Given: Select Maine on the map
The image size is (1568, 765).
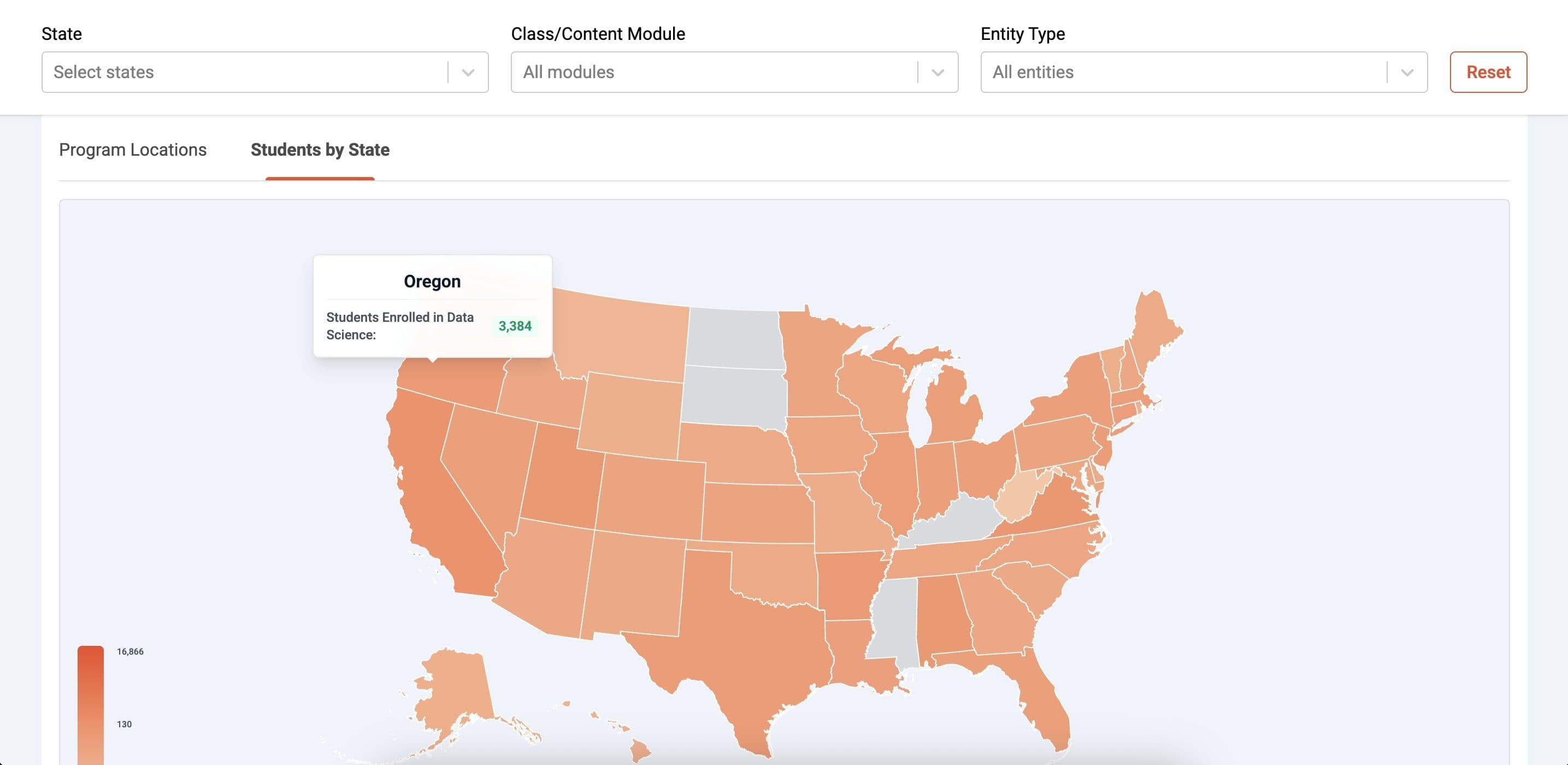Looking at the screenshot, I should point(1153,328).
